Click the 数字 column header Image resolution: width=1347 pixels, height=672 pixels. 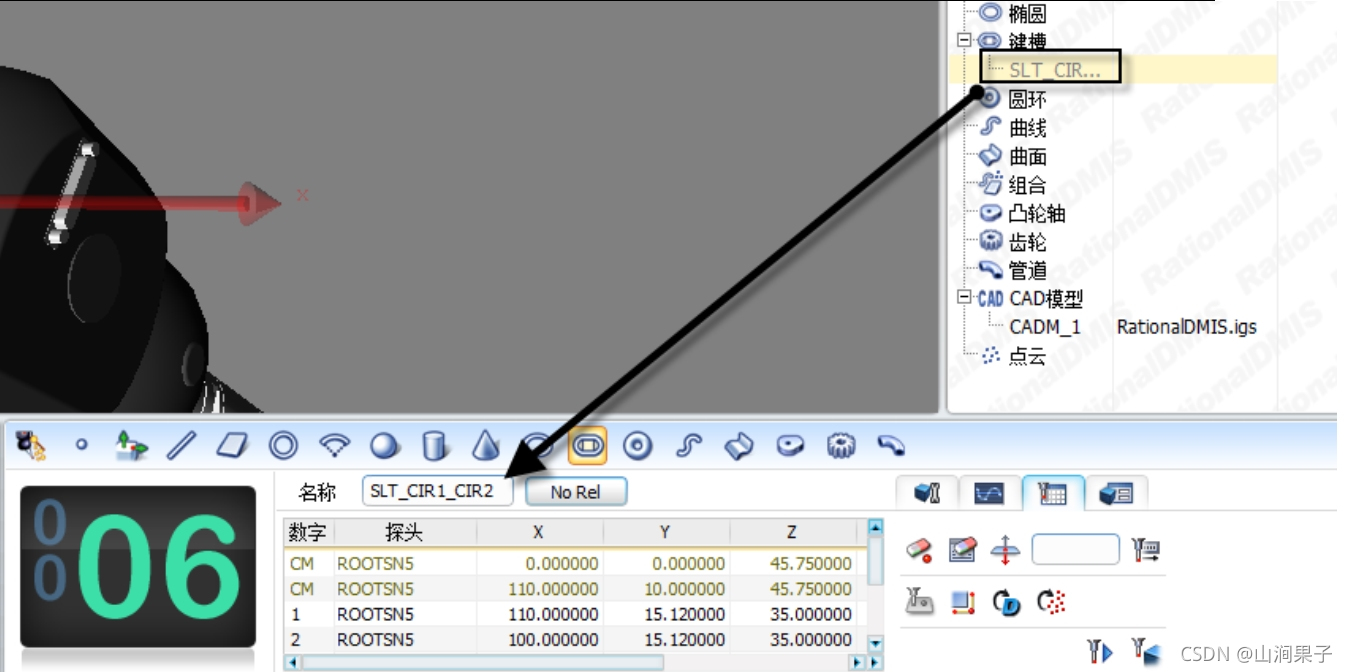(307, 532)
